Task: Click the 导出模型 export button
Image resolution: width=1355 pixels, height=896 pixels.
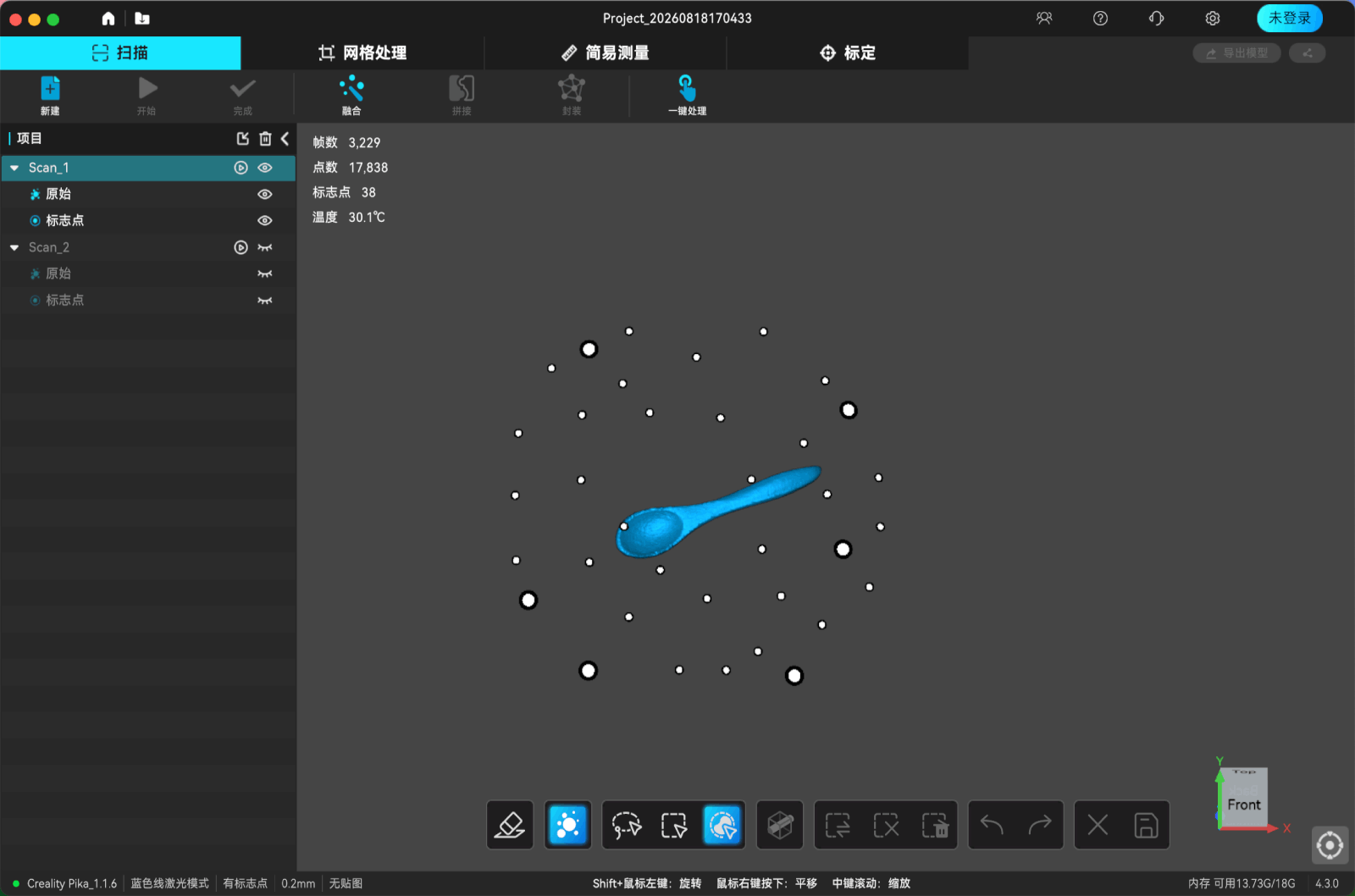Action: pos(1236,53)
